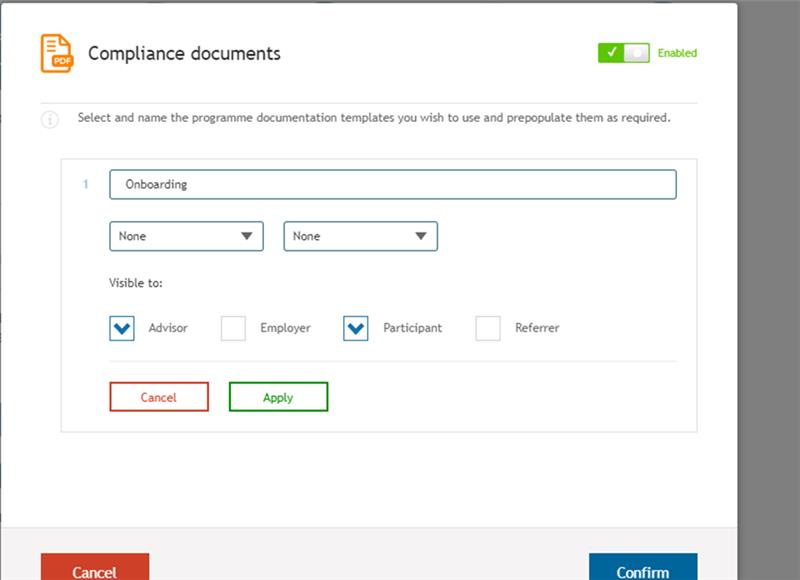The width and height of the screenshot is (800, 580).
Task: Click the Referrer label text
Action: point(537,328)
